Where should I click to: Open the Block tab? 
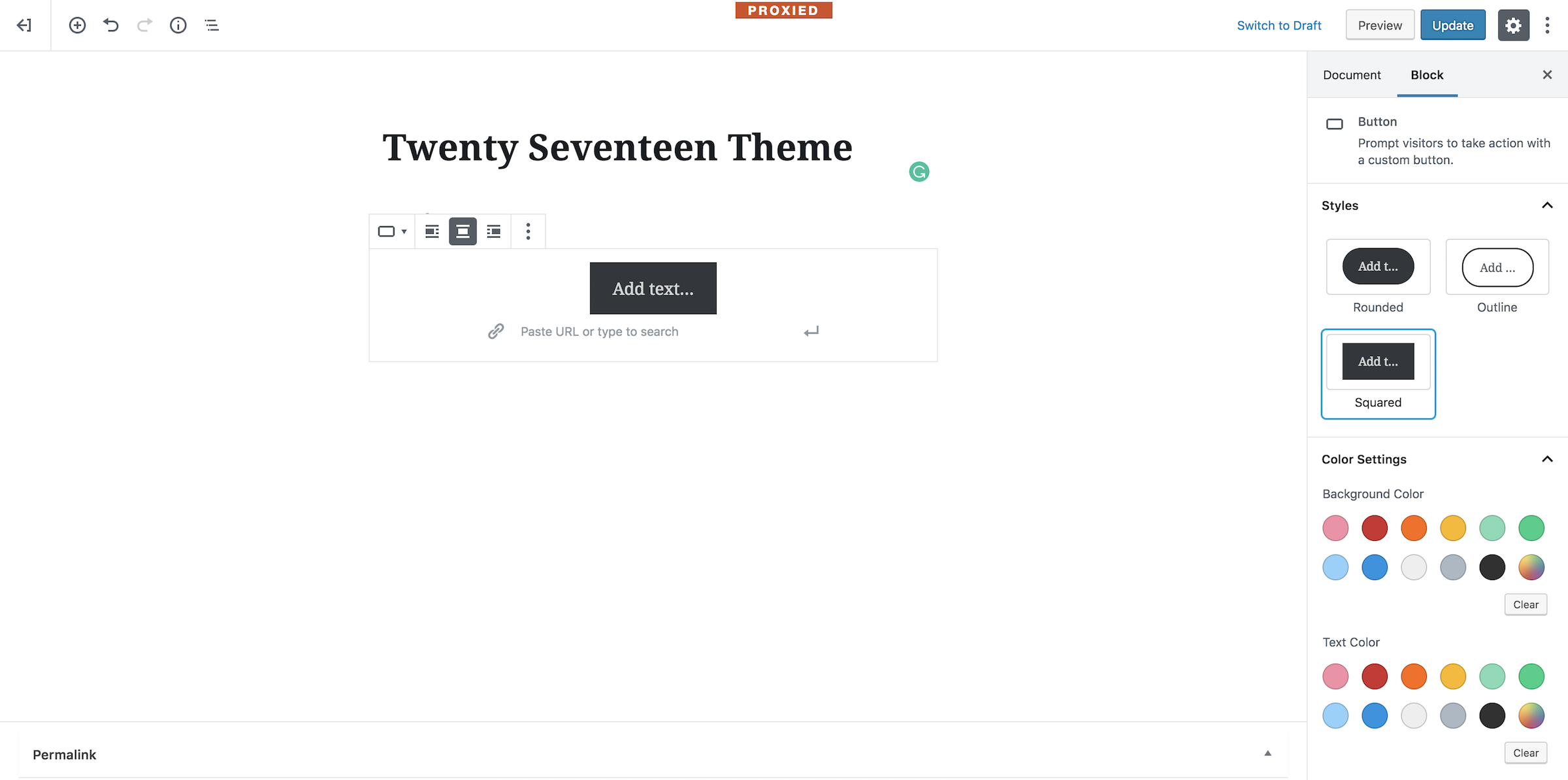tap(1427, 74)
